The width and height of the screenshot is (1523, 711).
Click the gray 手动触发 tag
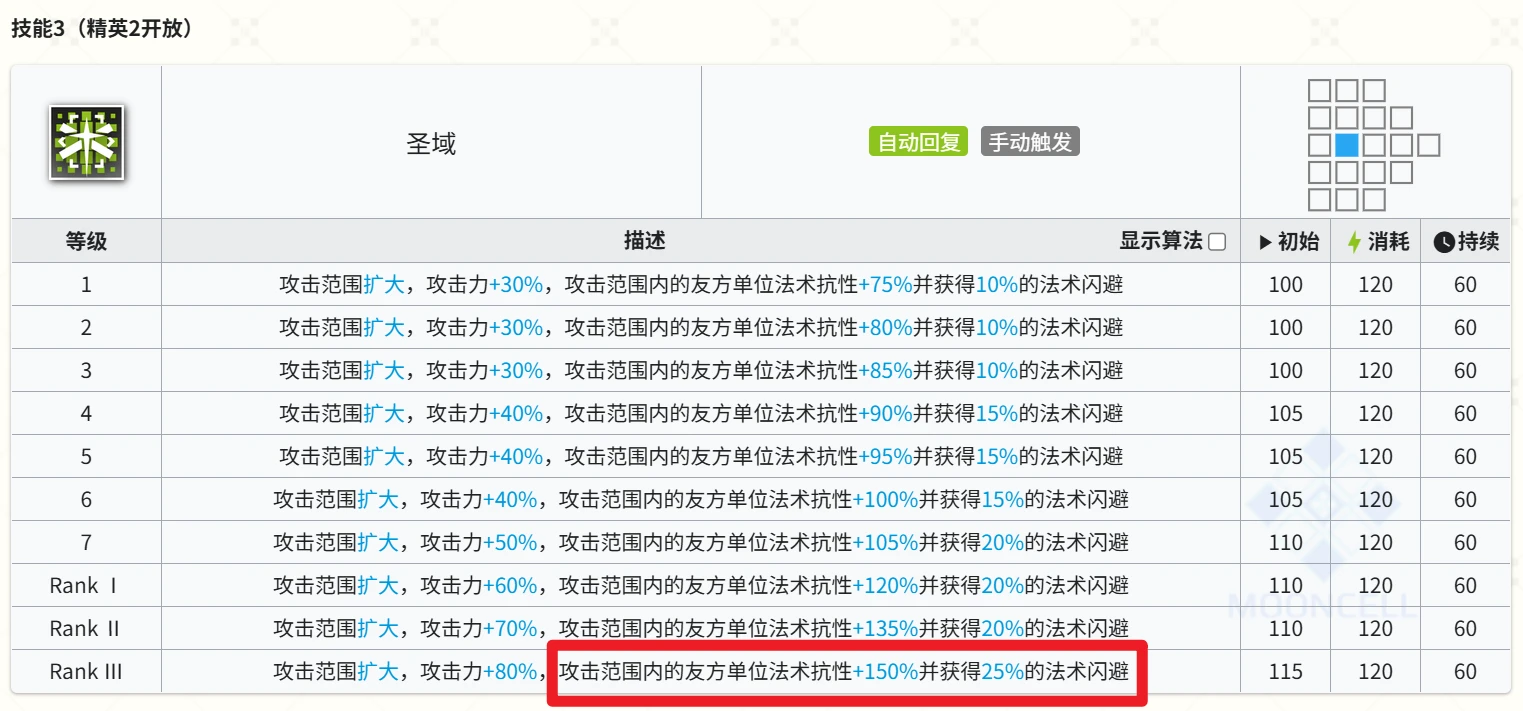(x=1030, y=142)
